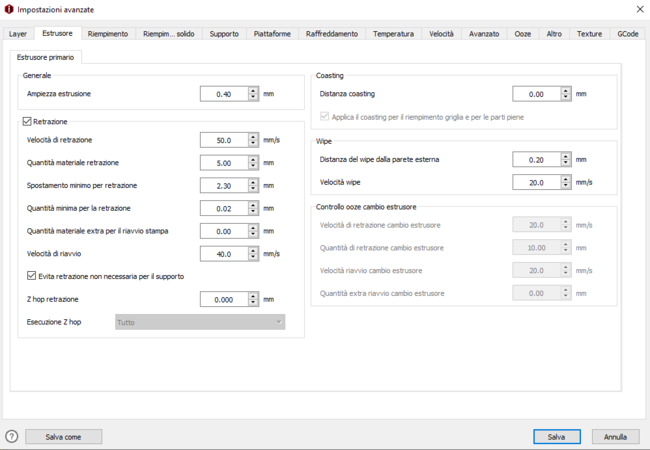Click the help question mark icon
The image size is (650, 450).
coord(12,437)
